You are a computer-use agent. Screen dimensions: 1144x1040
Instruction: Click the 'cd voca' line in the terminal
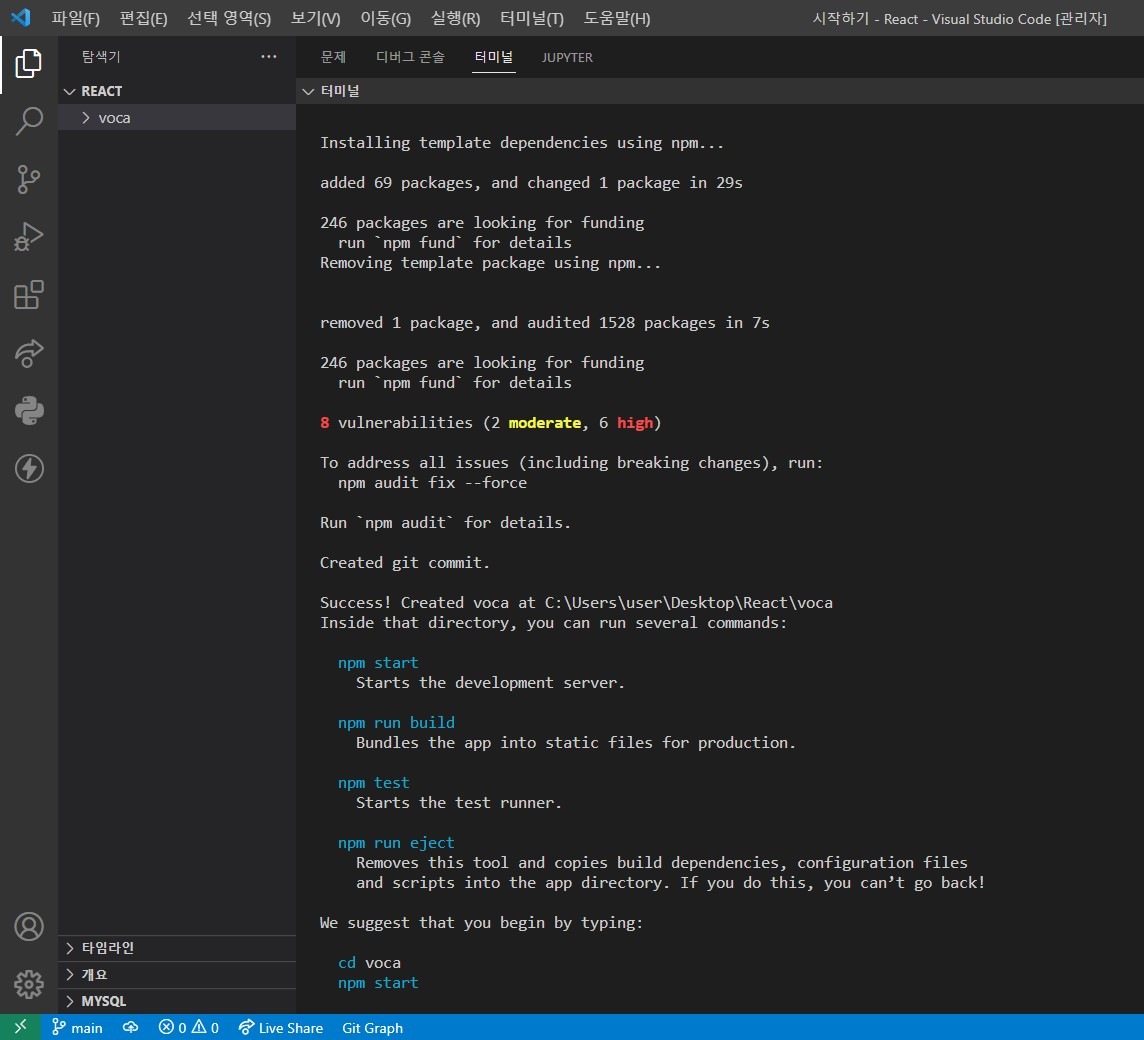pyautogui.click(x=369, y=963)
